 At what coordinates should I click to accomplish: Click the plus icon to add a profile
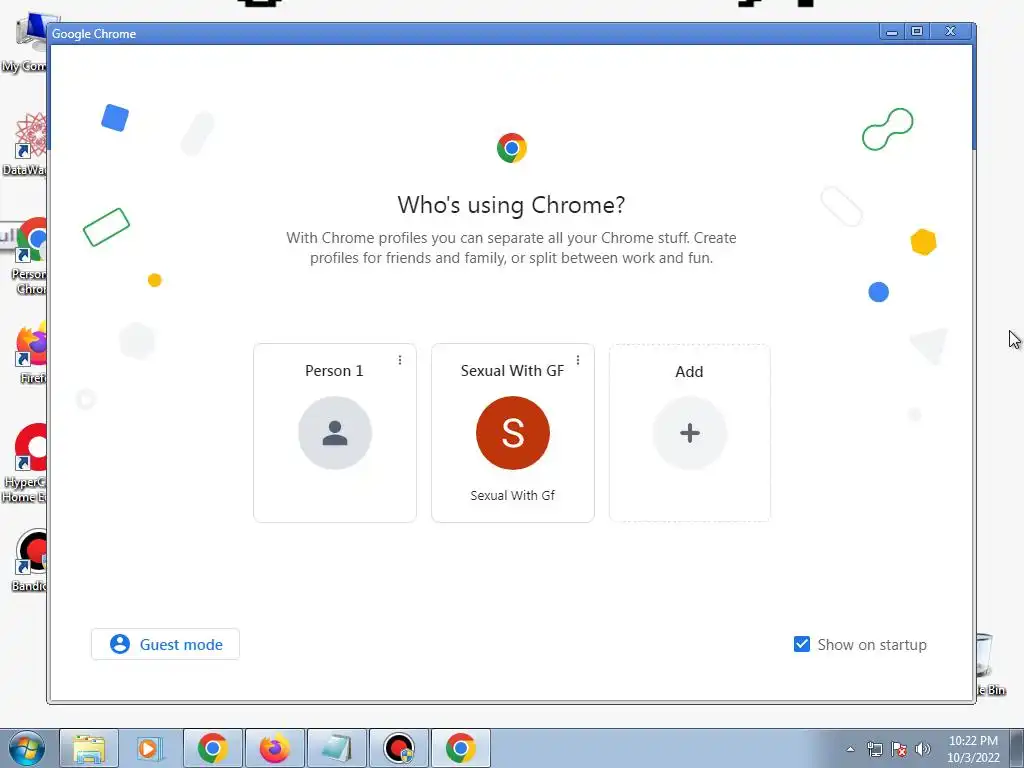[690, 433]
